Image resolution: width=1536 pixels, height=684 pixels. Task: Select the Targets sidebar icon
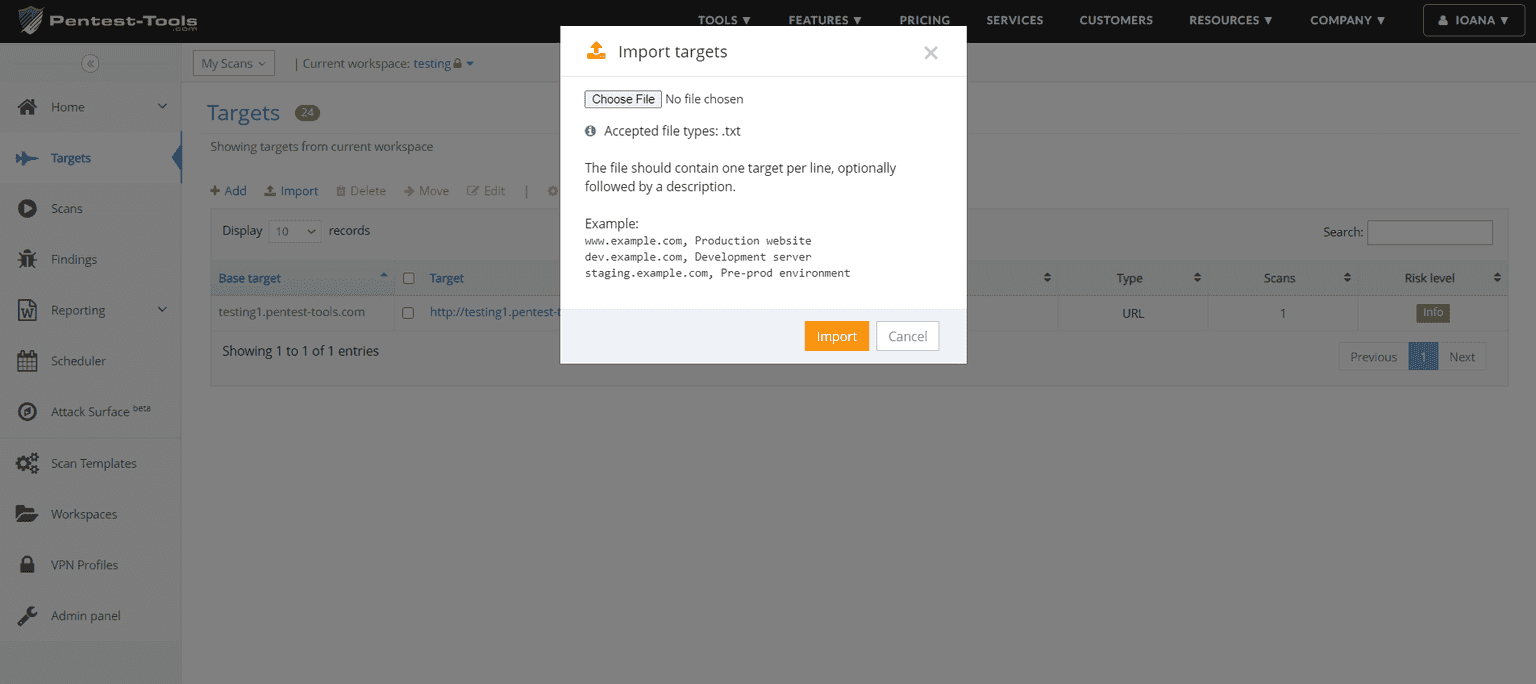coord(25,157)
